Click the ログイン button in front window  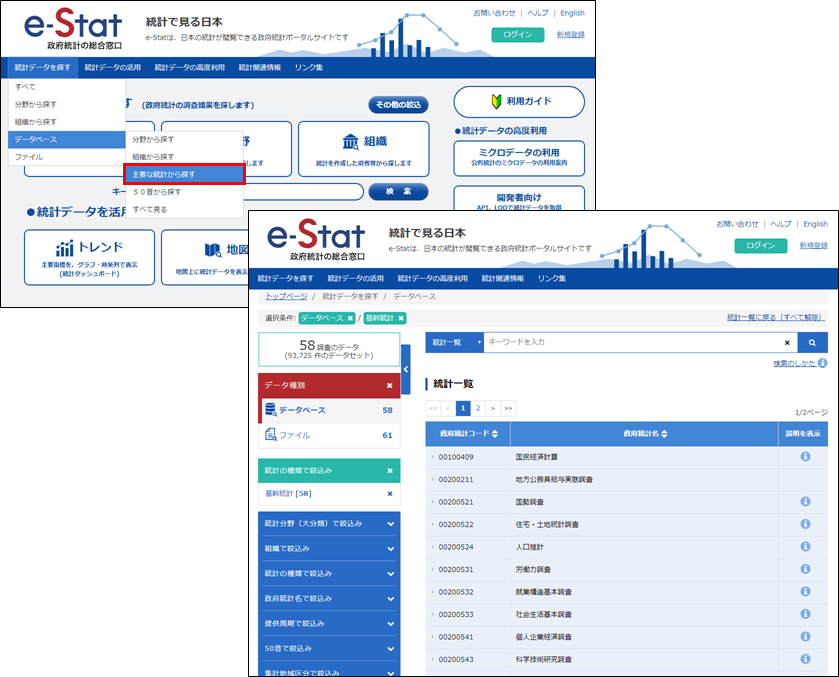(x=760, y=245)
